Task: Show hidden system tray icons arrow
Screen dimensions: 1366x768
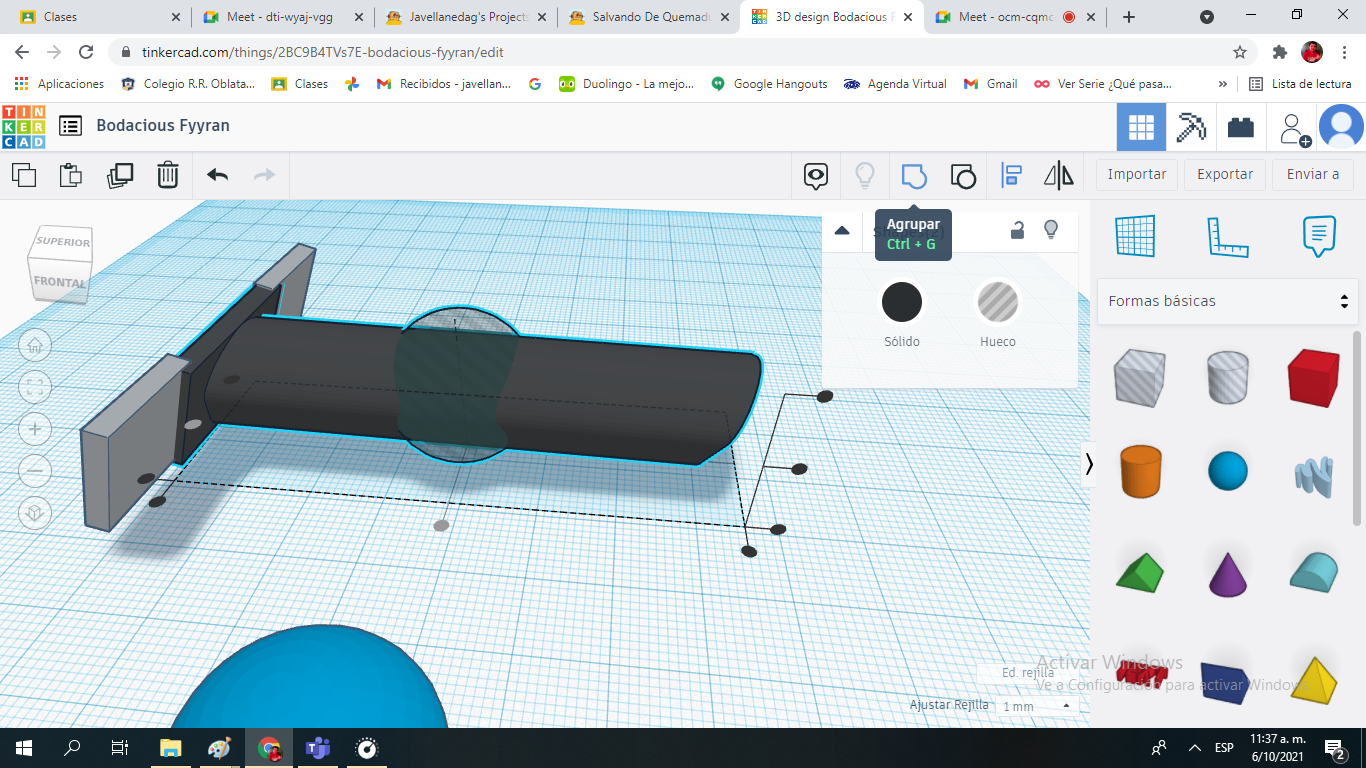Action: (x=1194, y=748)
